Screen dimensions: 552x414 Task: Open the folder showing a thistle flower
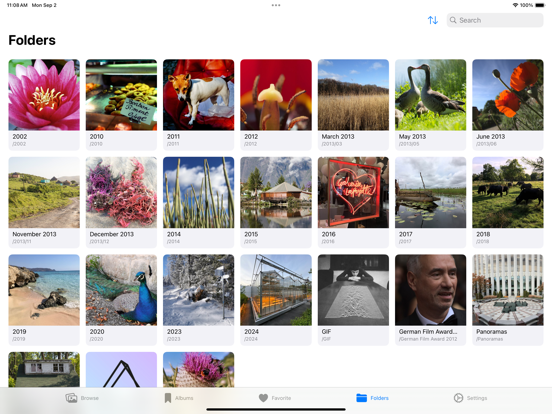pos(199,369)
